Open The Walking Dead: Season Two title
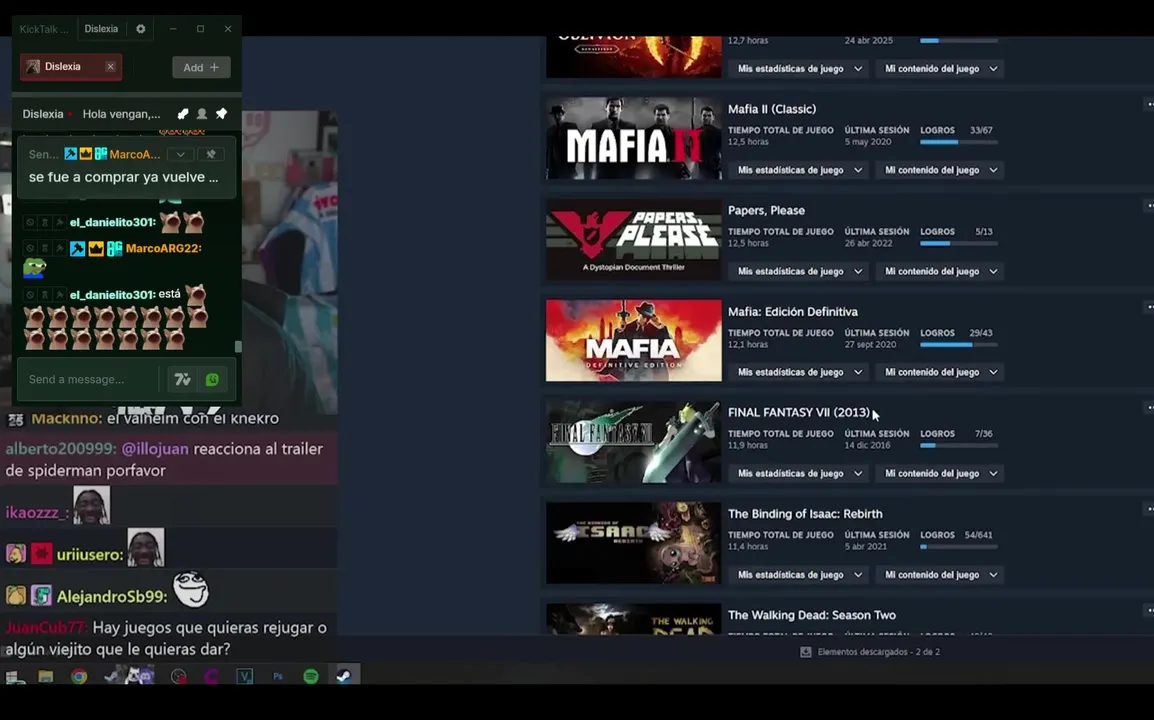The image size is (1154, 720). (x=812, y=615)
